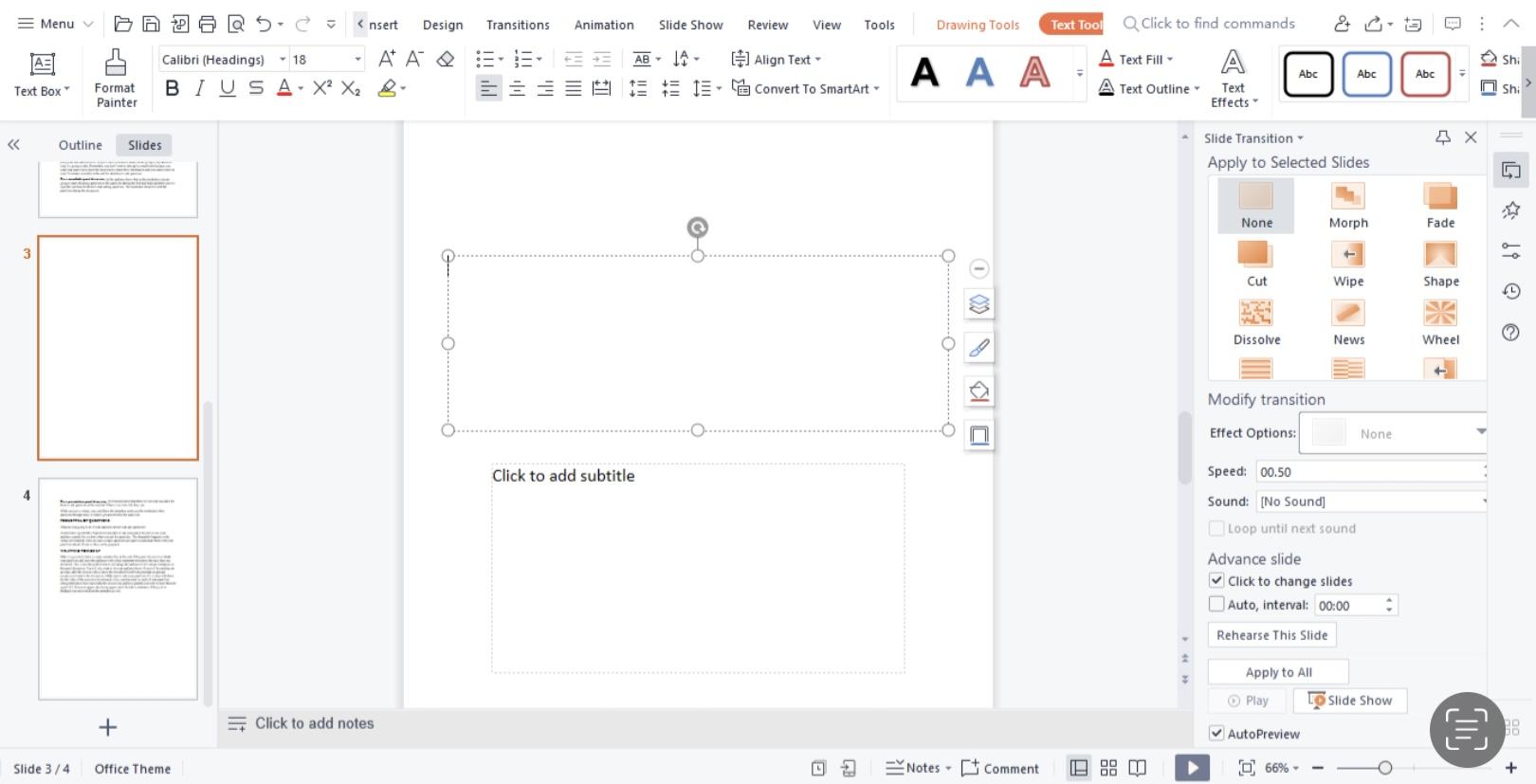Toggle the AutoPreview checkbox
1536x784 pixels.
tap(1216, 733)
